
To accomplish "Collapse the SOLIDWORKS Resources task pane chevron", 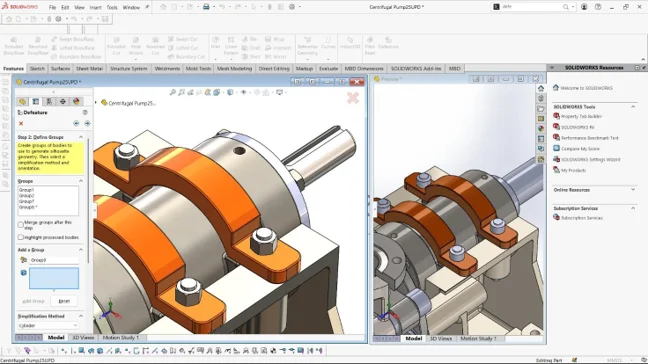I will pos(551,67).
